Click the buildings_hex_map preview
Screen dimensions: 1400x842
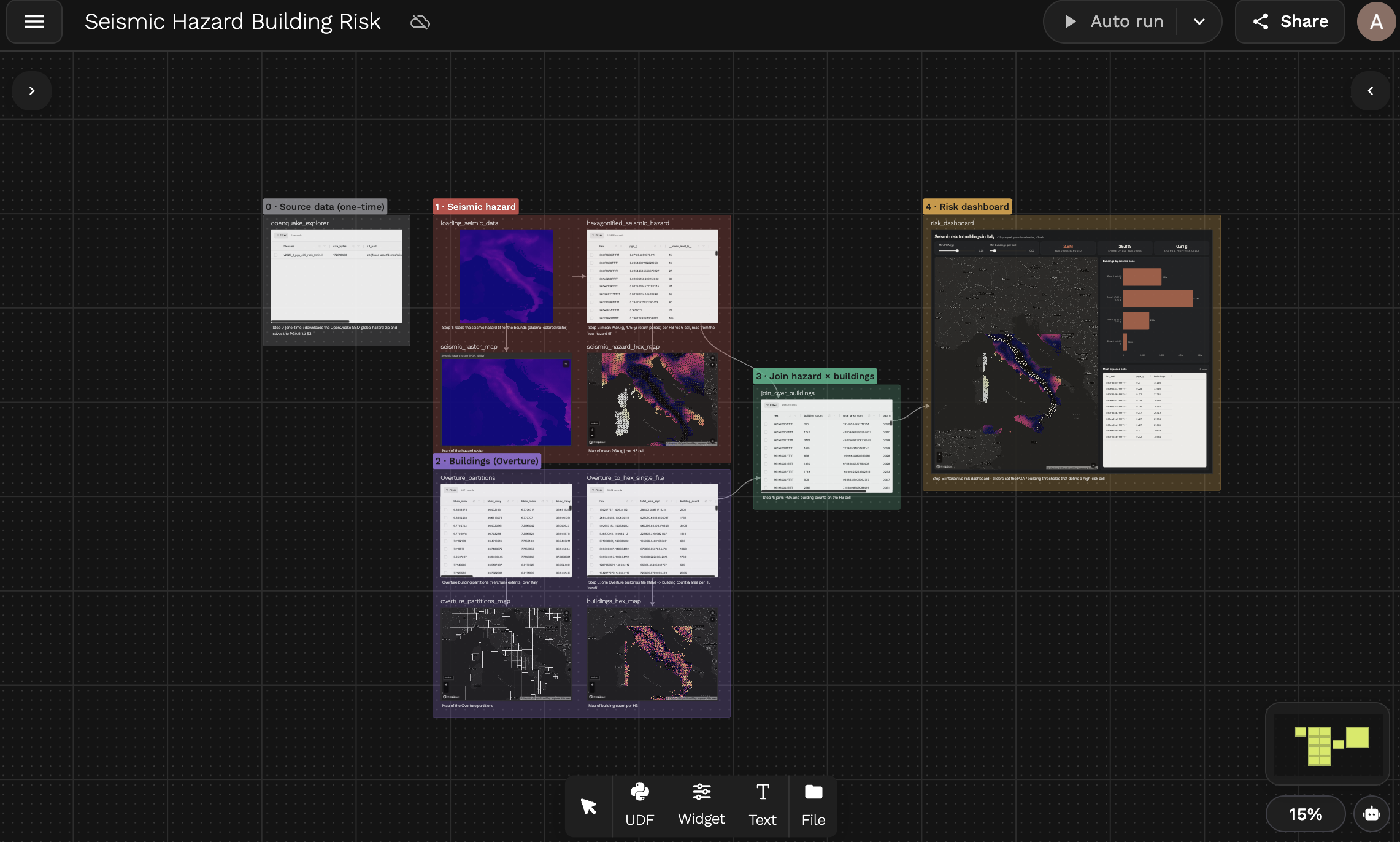(x=652, y=654)
